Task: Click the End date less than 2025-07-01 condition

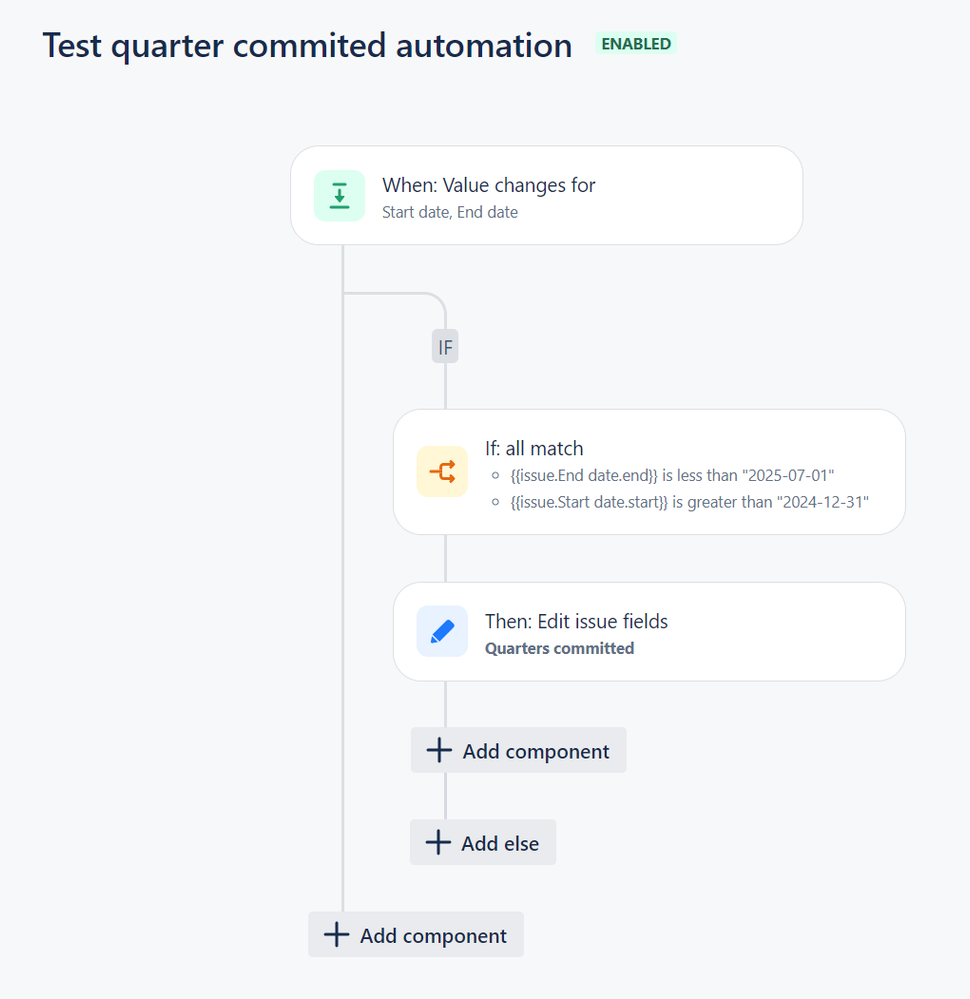Action: pyautogui.click(x=672, y=475)
